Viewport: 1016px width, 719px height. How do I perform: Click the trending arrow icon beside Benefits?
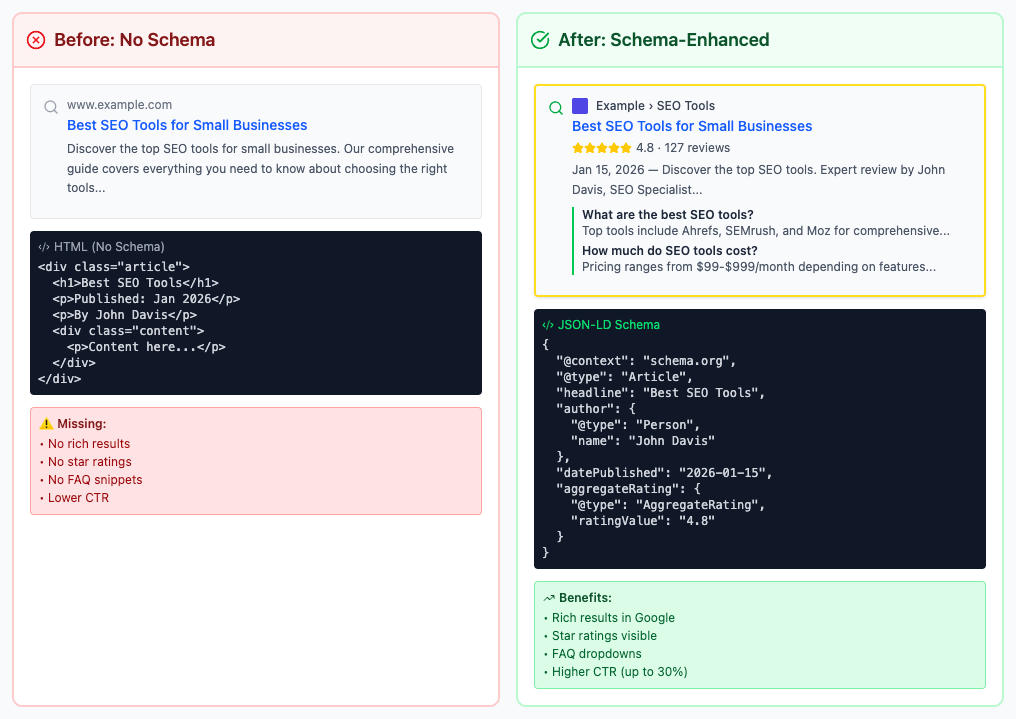point(549,598)
